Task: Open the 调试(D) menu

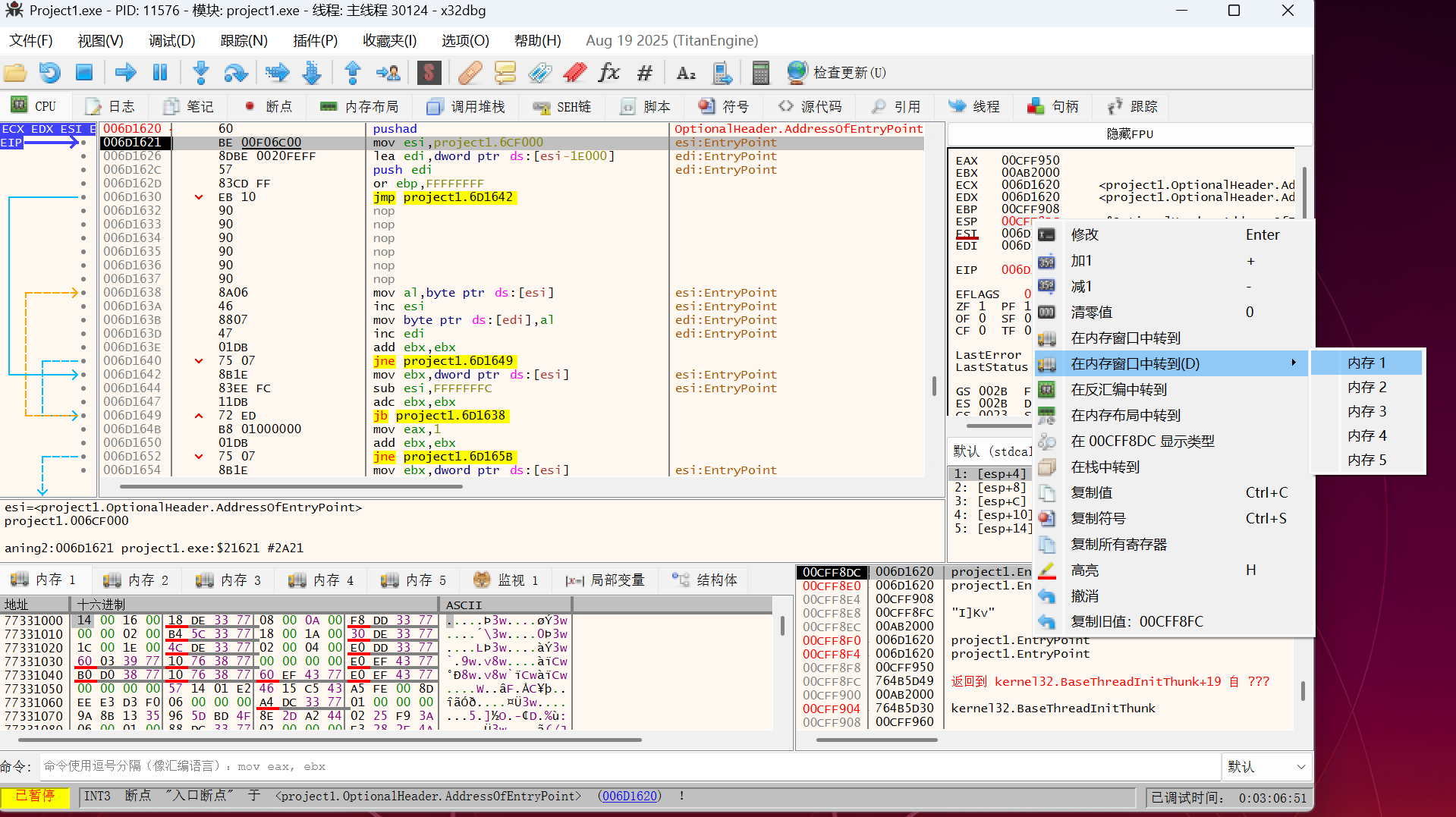Action: tap(171, 41)
